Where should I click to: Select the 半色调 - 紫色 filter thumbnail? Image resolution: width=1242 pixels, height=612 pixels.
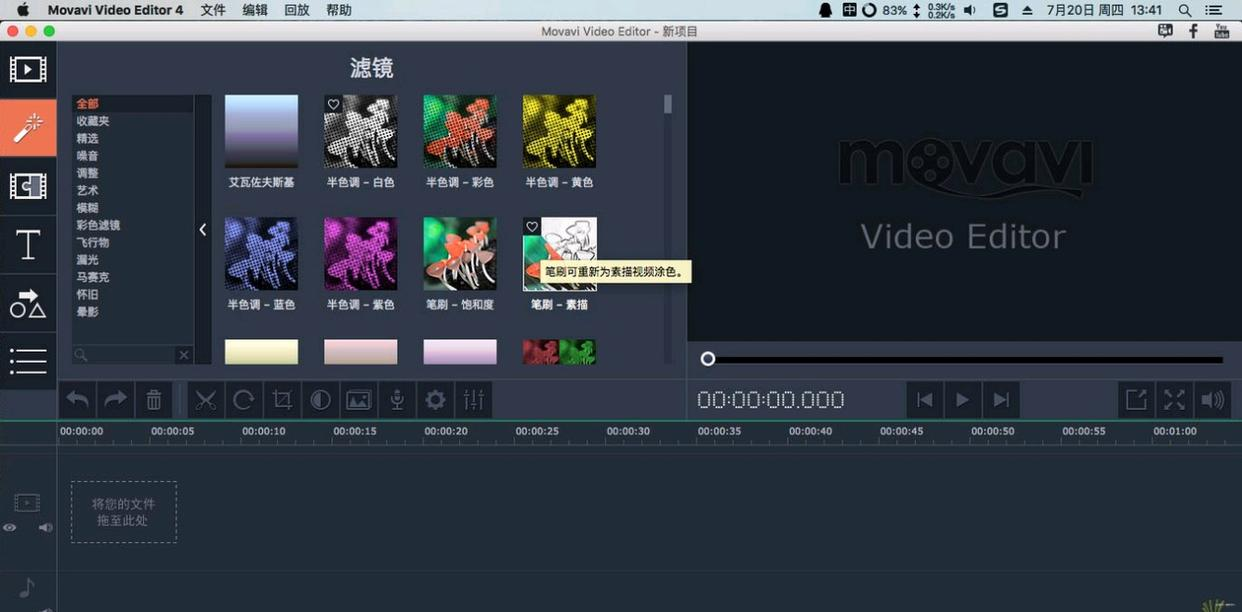[x=361, y=254]
